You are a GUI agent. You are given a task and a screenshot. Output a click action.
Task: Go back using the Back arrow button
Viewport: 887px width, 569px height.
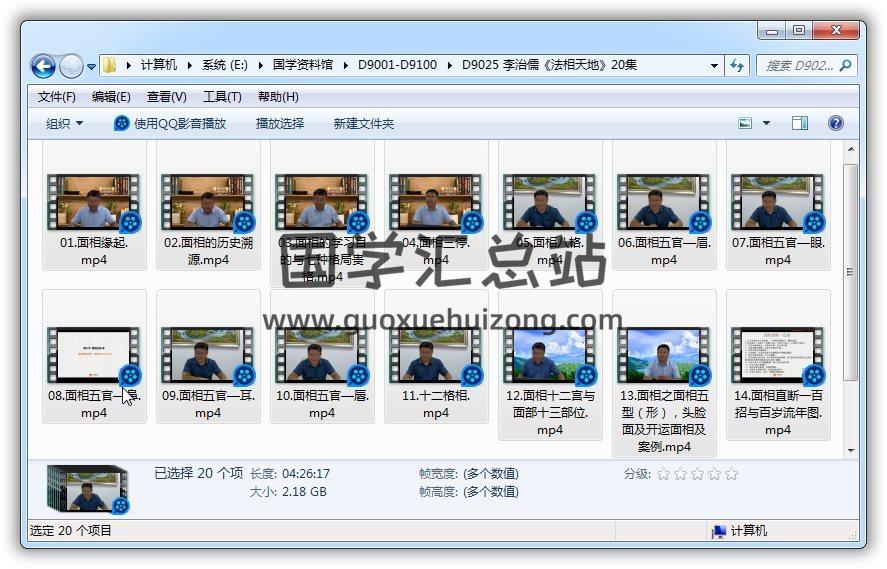(43, 66)
